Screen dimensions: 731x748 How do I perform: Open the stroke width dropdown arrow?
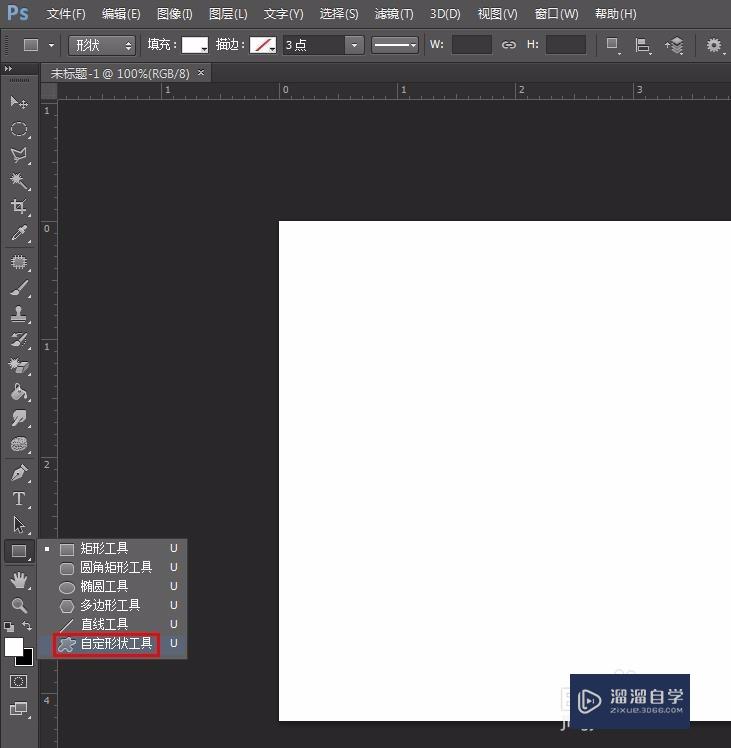(x=355, y=45)
